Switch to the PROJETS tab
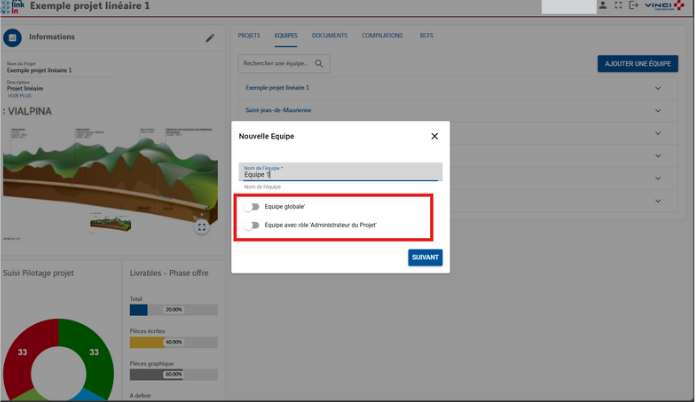 point(249,36)
